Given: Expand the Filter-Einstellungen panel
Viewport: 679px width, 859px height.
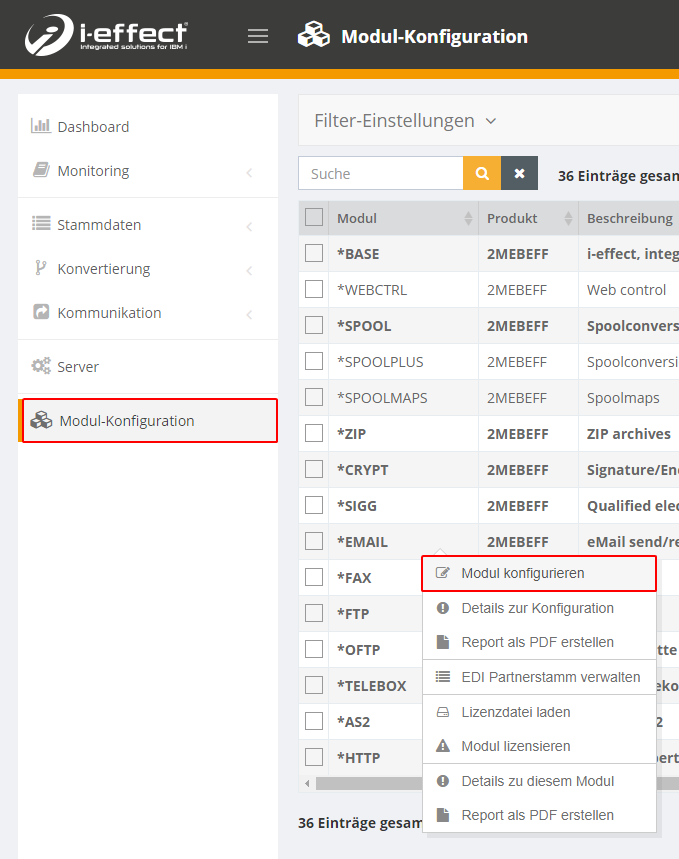Looking at the screenshot, I should (405, 121).
